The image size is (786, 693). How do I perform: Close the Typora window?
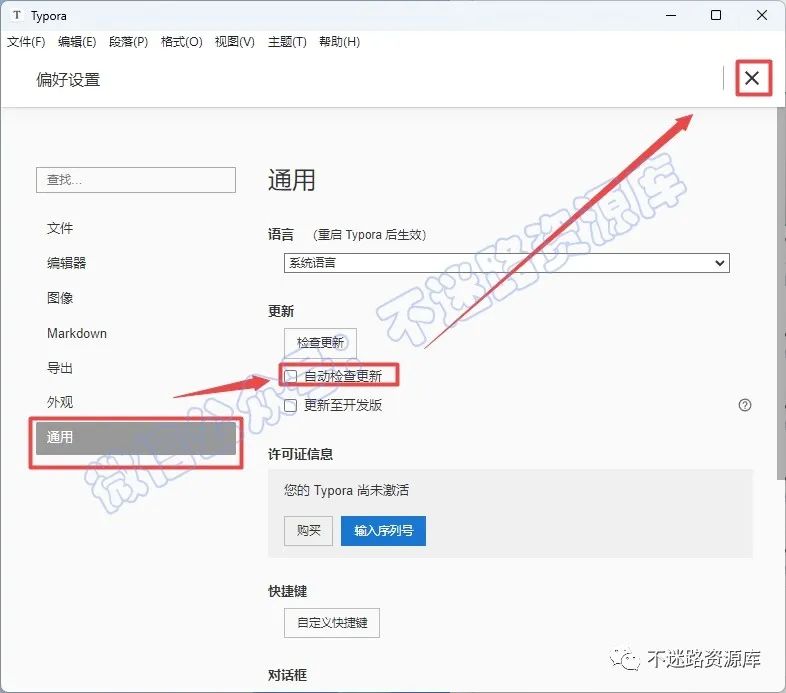[762, 16]
